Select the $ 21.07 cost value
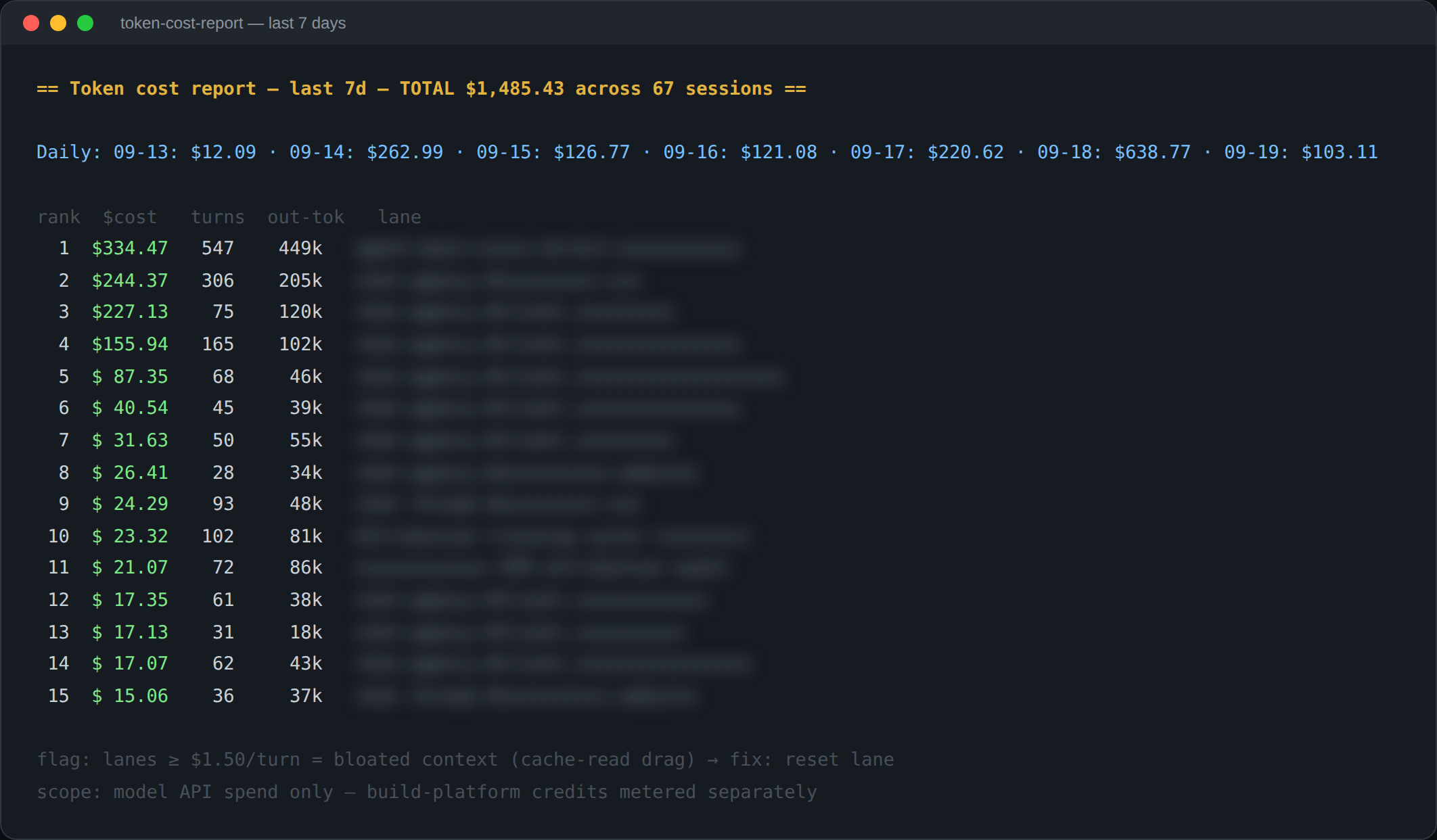Viewport: 1437px width, 840px height. coord(130,567)
